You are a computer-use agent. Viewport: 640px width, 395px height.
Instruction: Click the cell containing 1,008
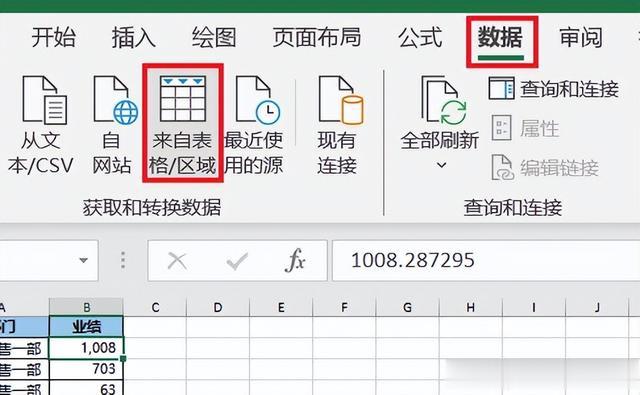coord(86,348)
